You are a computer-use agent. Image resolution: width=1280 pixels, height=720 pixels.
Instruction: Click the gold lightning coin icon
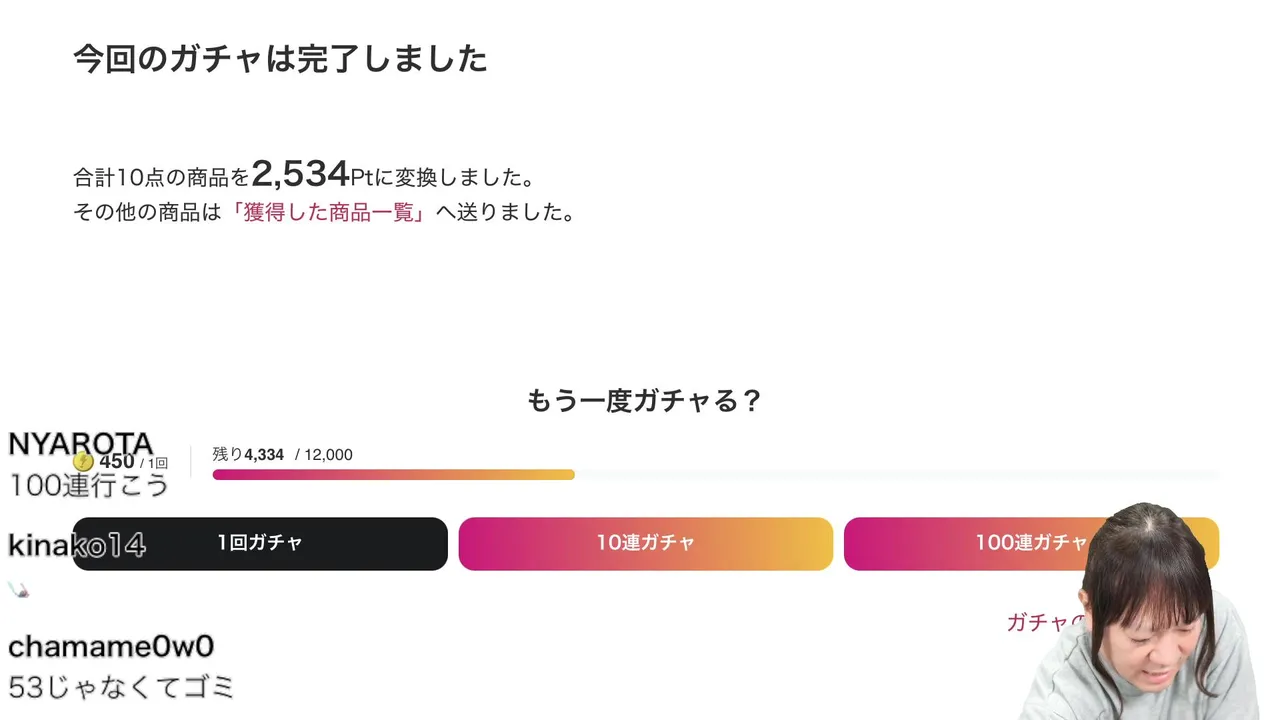pyautogui.click(x=84, y=462)
